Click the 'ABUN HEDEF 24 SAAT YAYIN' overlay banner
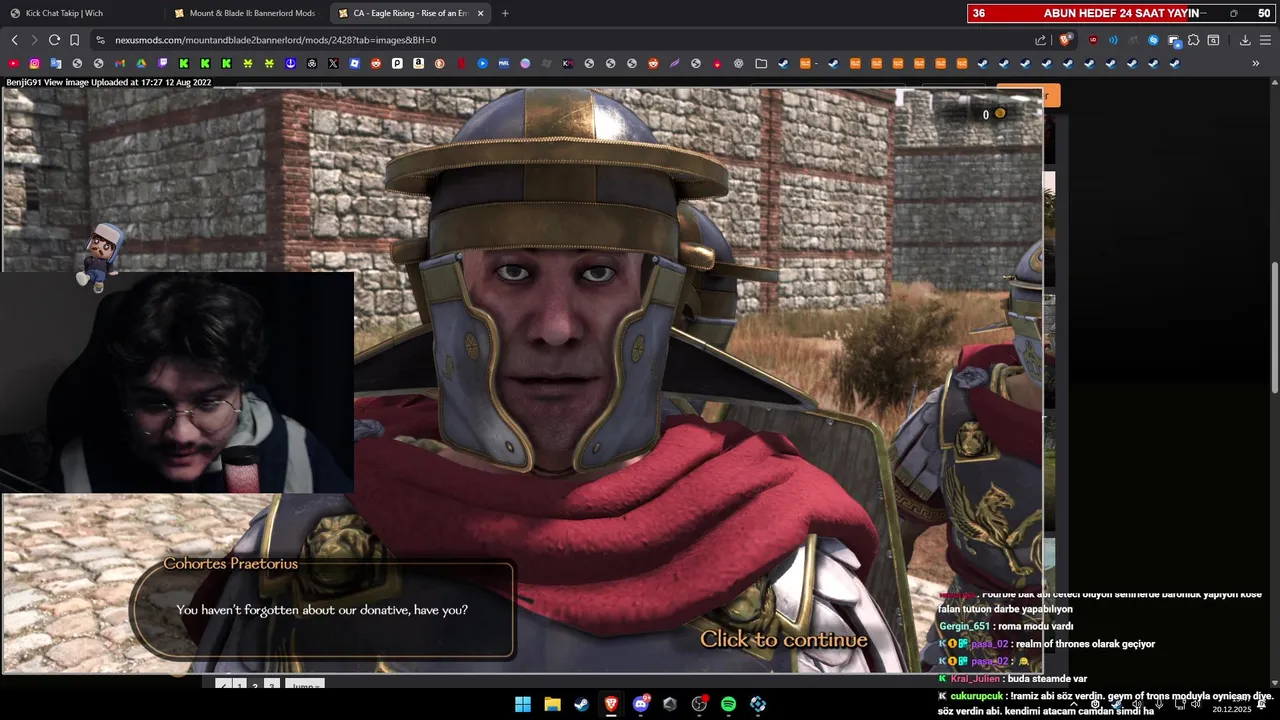Viewport: 1280px width, 720px height. [1121, 13]
